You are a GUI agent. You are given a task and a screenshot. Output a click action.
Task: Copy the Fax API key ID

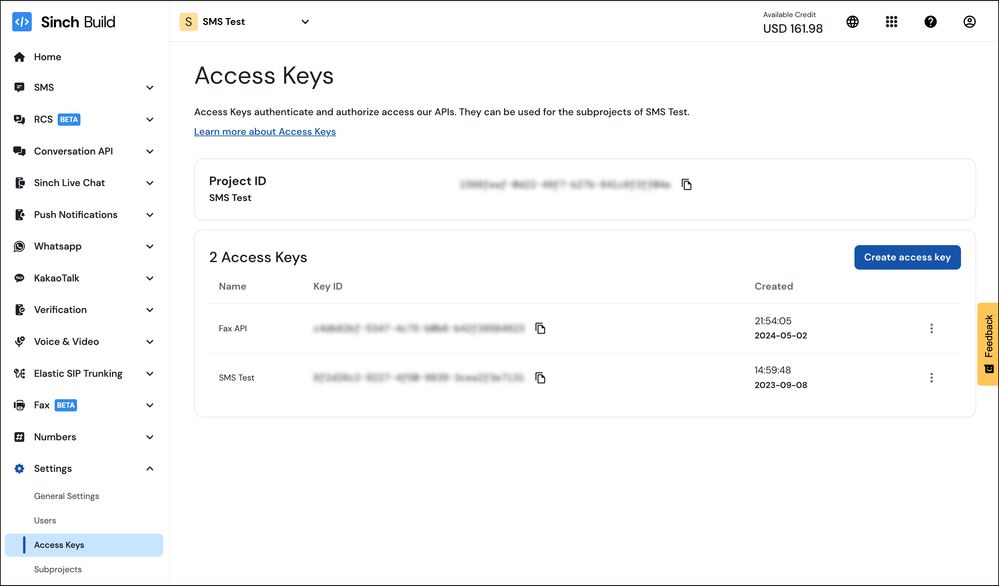pyautogui.click(x=540, y=328)
